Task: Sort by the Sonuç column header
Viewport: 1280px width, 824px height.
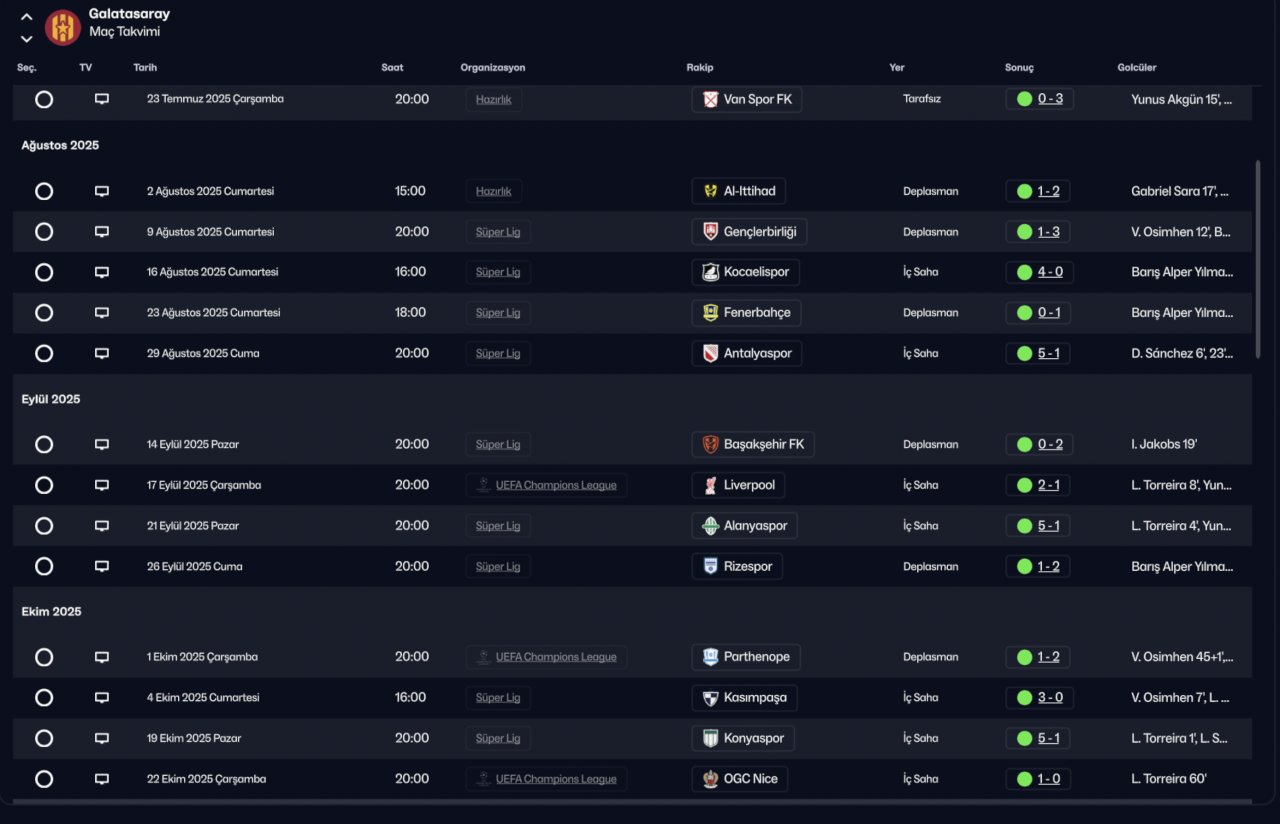Action: [x=1019, y=68]
